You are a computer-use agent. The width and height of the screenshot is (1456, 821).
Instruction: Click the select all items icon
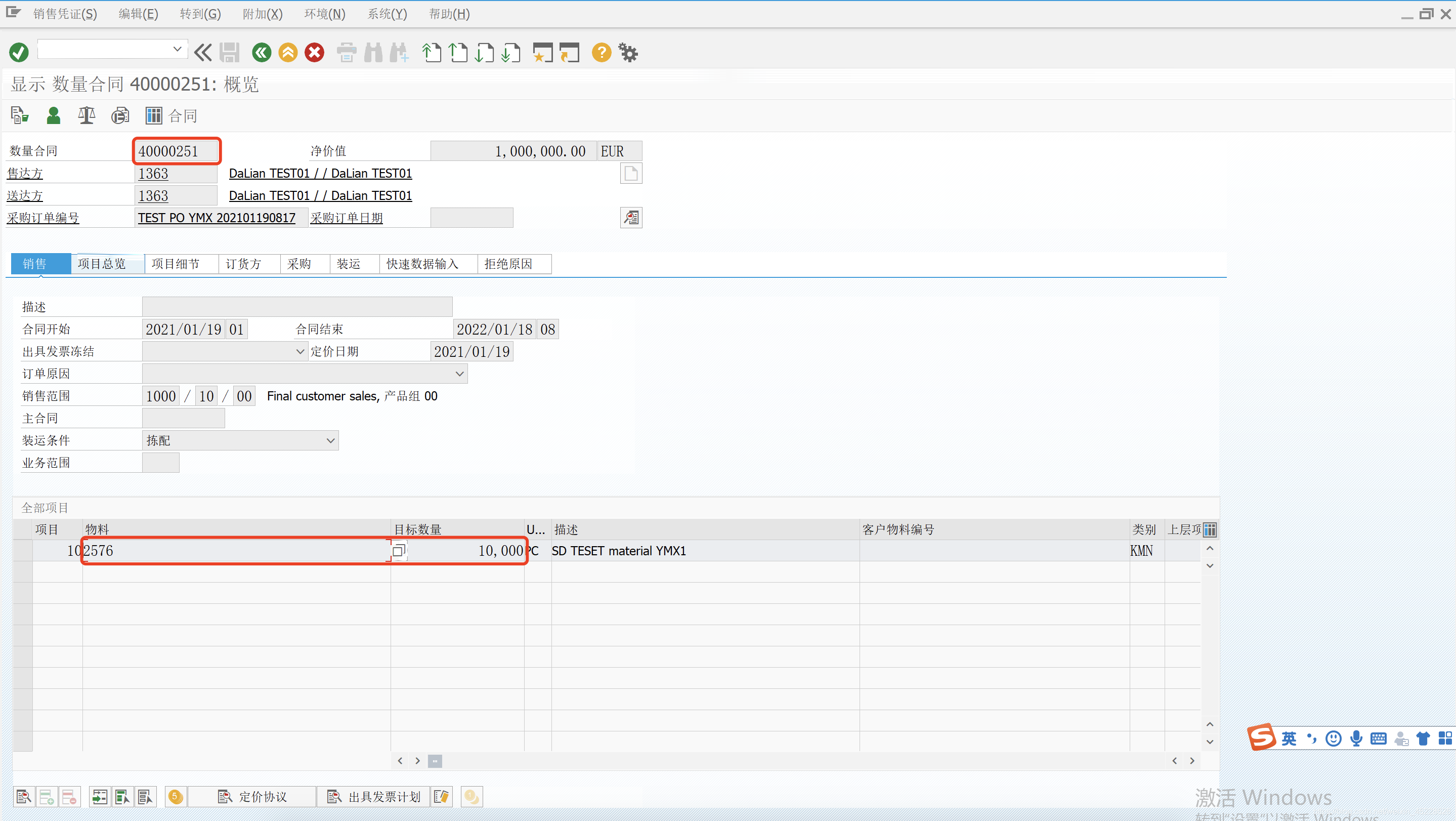coord(122,797)
